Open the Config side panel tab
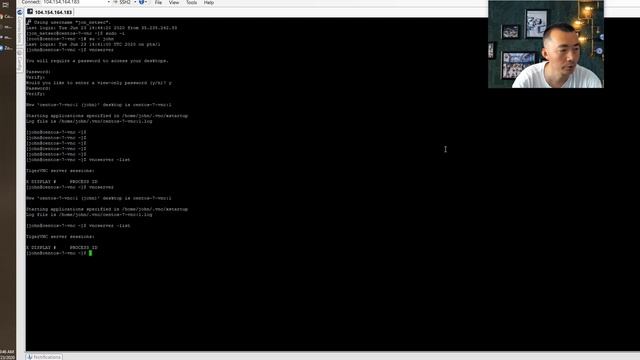The height and width of the screenshot is (360, 640). 20,60
